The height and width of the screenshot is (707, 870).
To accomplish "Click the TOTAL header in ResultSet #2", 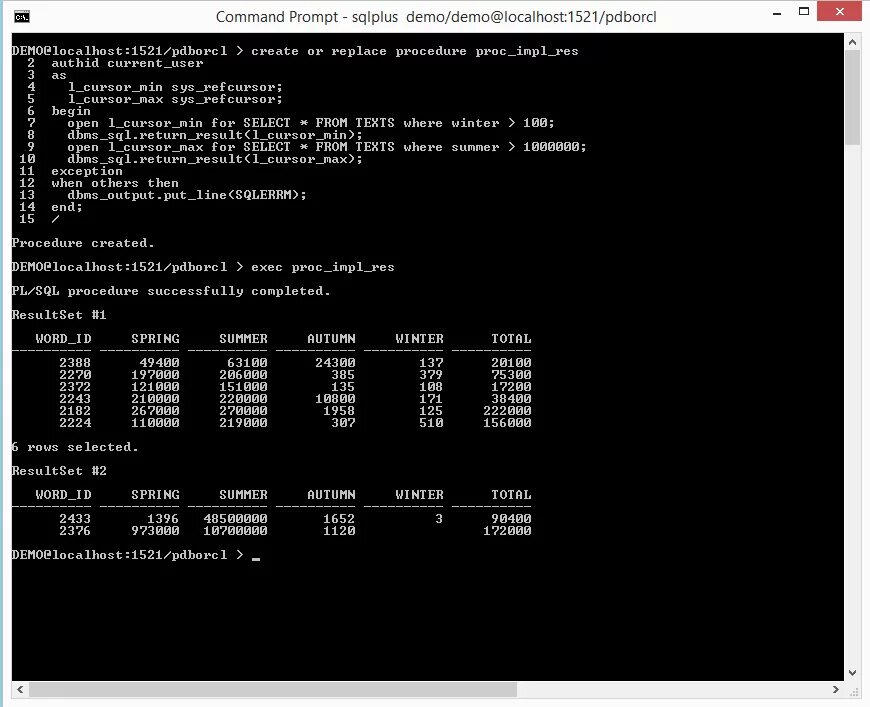I will tap(511, 494).
